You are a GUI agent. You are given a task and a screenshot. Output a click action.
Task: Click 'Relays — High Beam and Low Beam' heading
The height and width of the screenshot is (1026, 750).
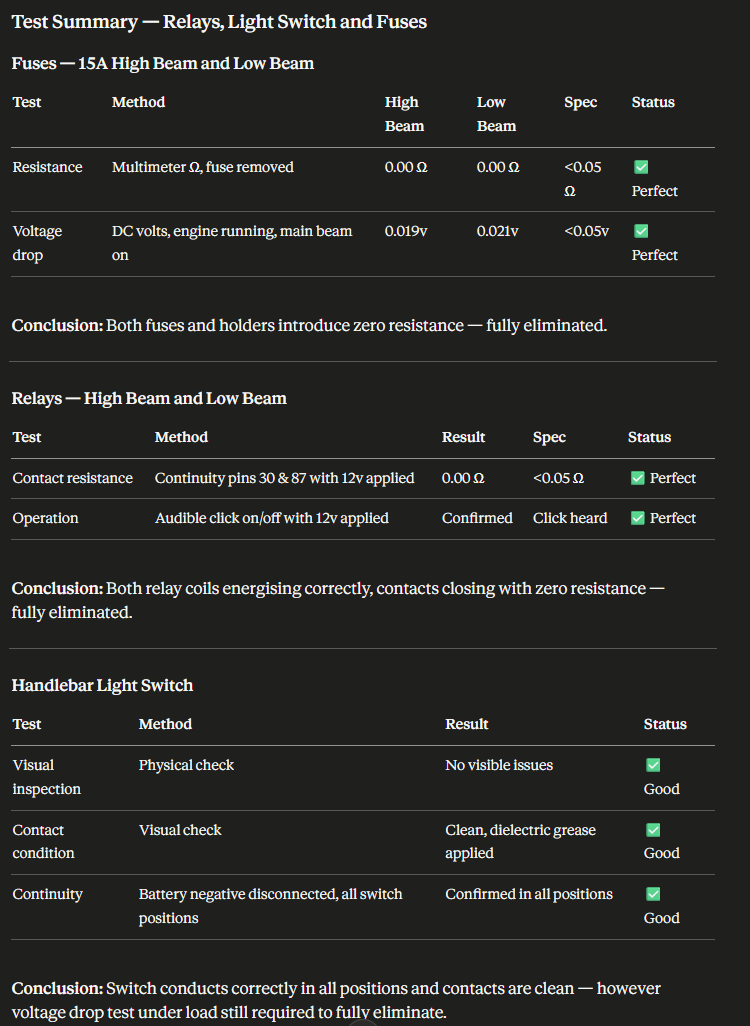tap(149, 398)
